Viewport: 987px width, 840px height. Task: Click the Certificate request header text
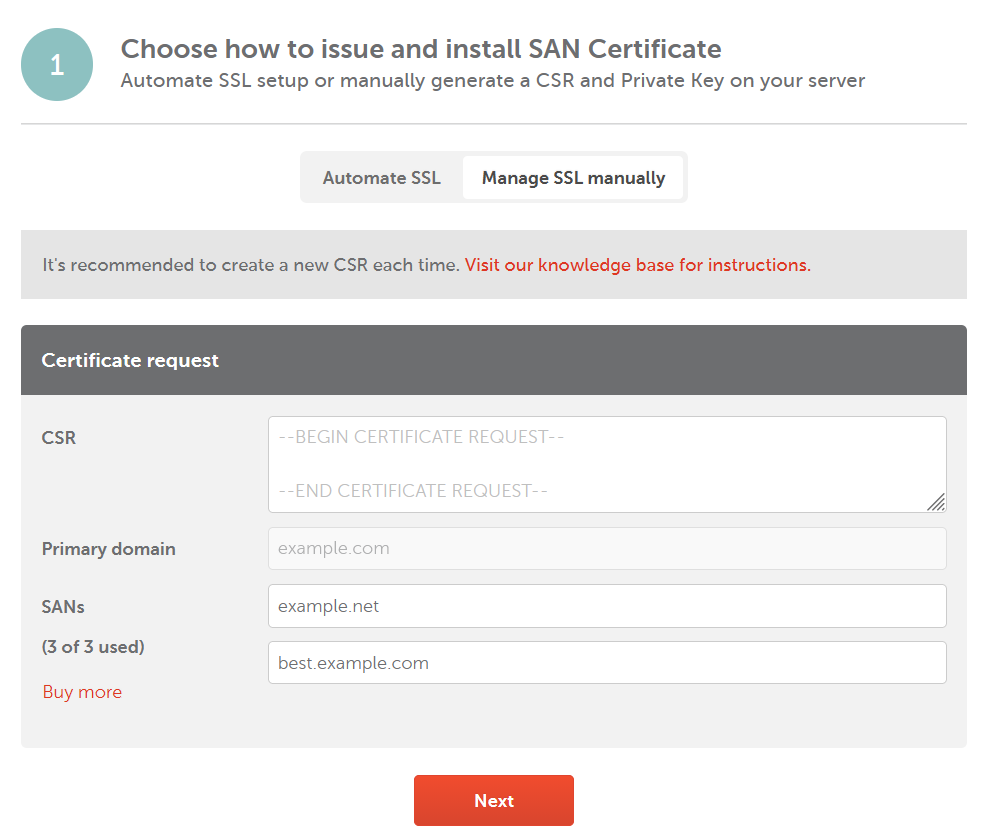130,360
